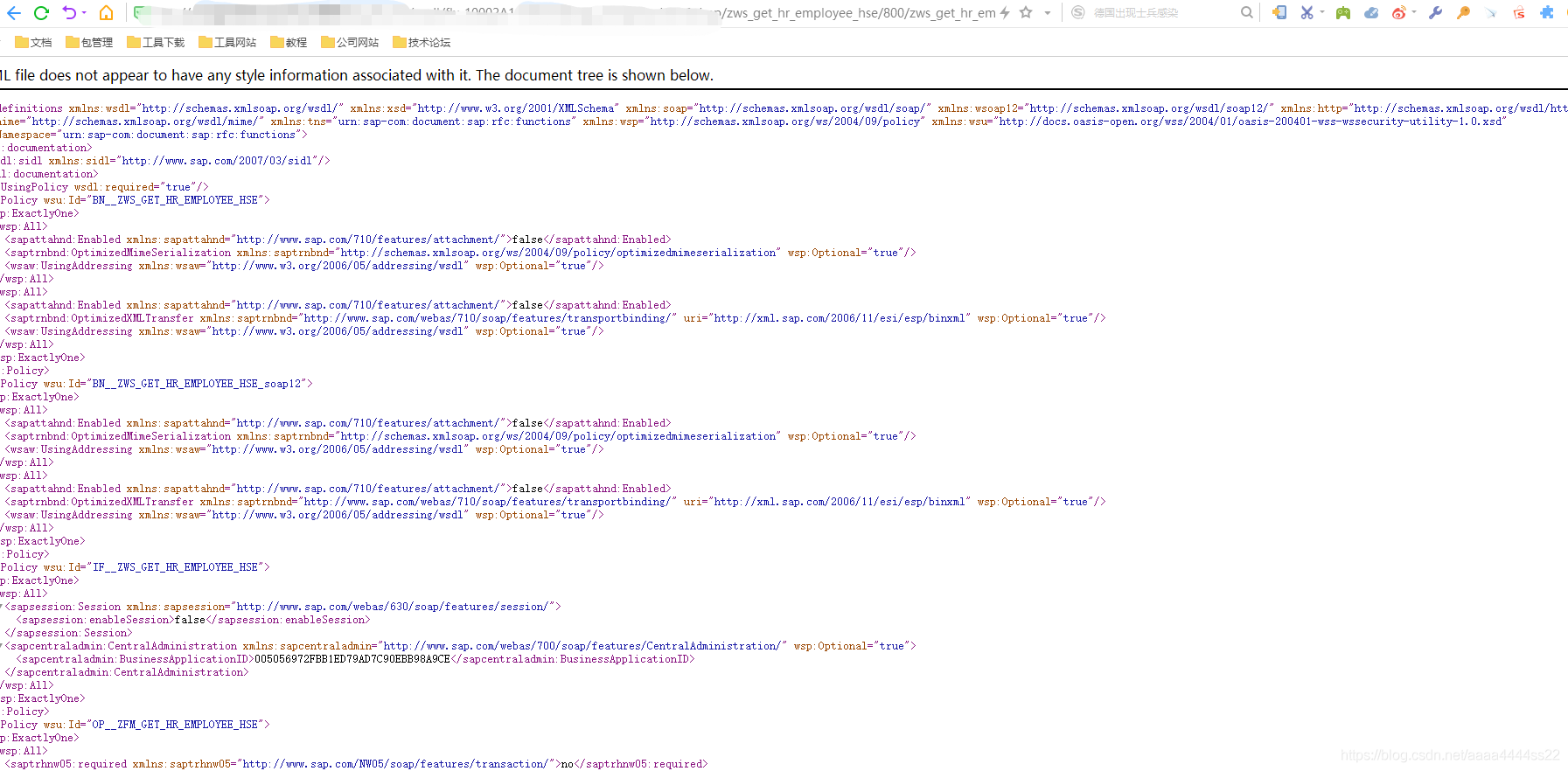Open the wrench tools icon
The image size is (1568, 771).
[1435, 13]
